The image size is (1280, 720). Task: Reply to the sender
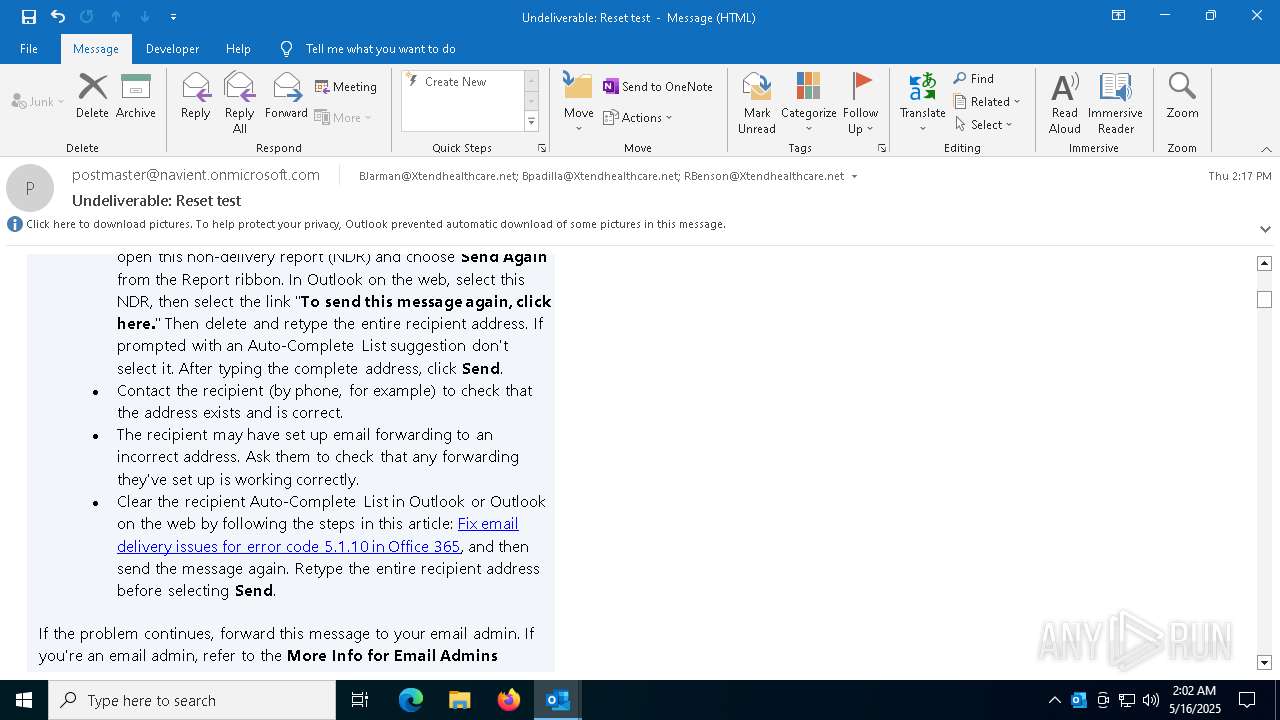click(x=196, y=96)
